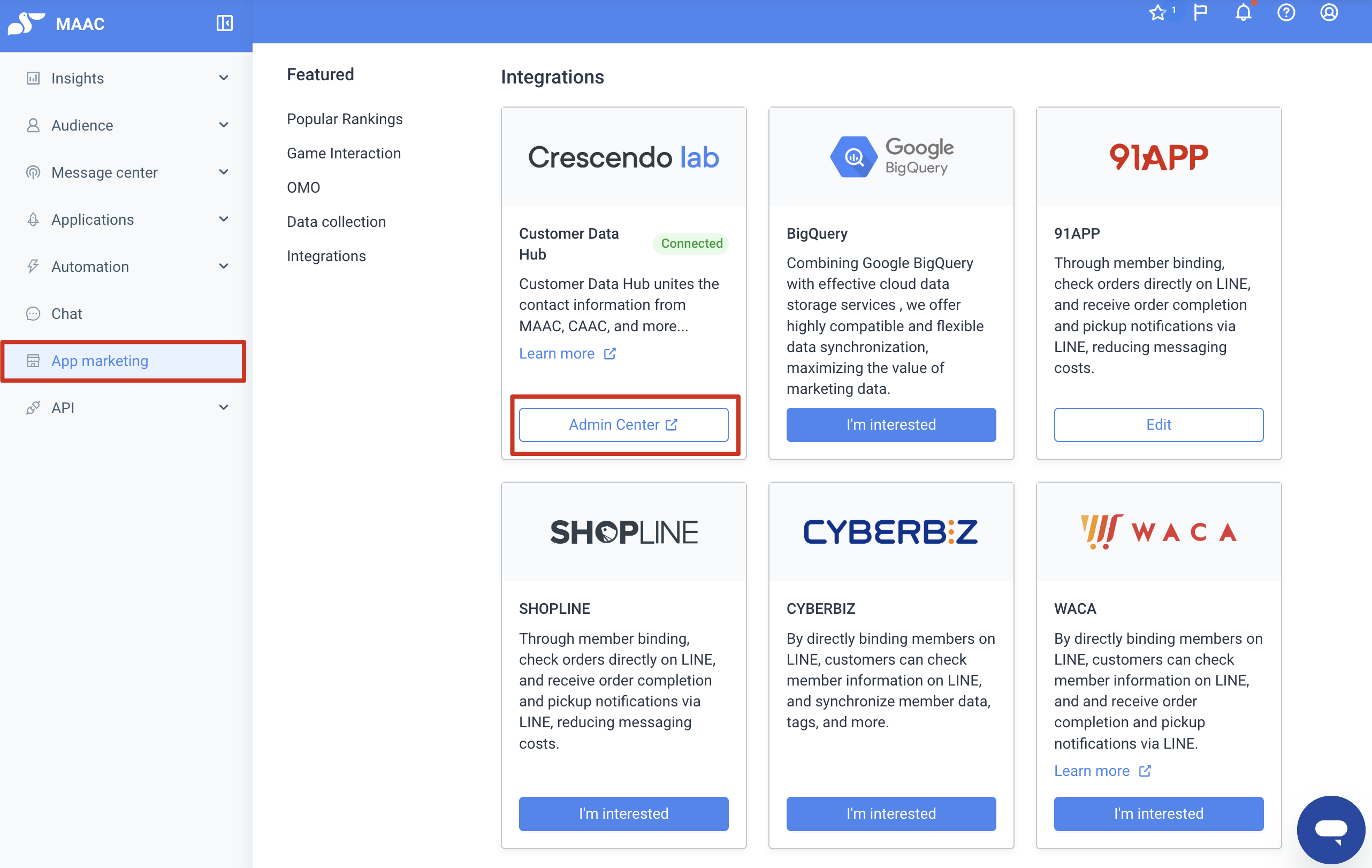Open Popular Rankings in the Featured menu
Screen dimensions: 1372x868
tap(345, 119)
